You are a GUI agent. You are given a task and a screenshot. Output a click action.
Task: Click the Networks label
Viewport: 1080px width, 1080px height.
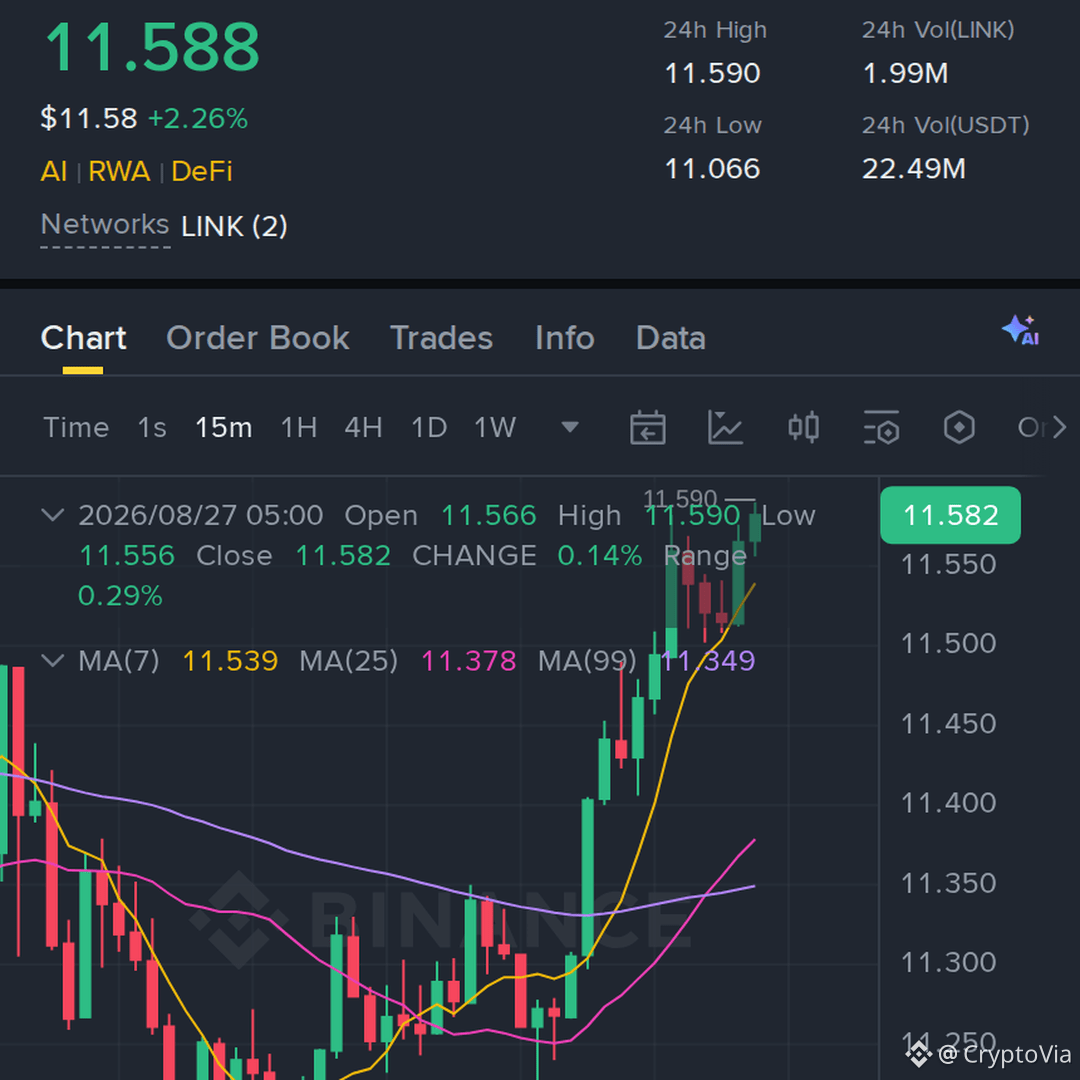[105, 224]
